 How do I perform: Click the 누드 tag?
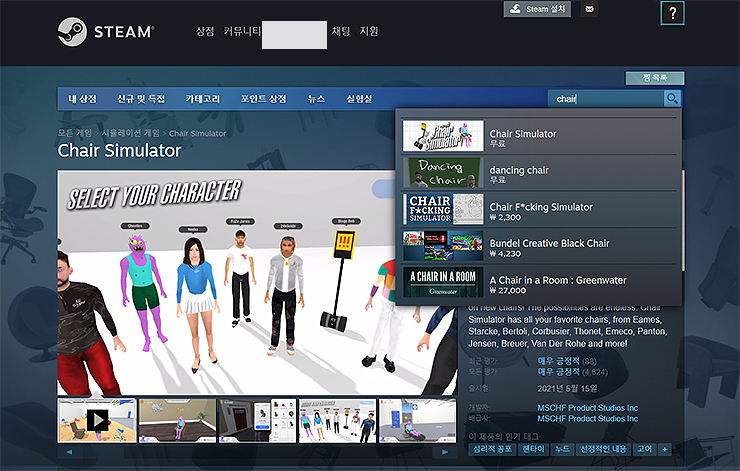pos(562,449)
